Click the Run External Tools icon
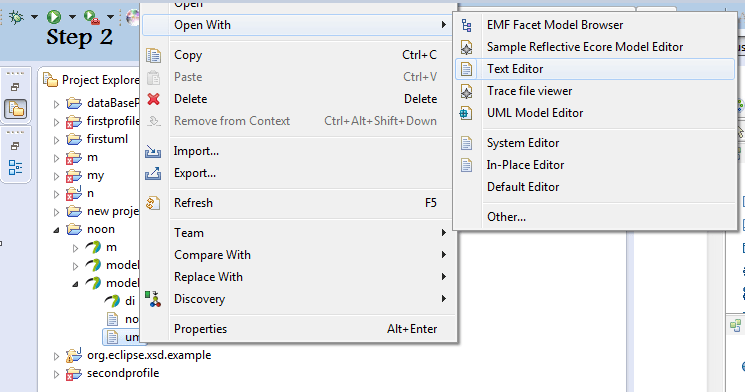 [x=92, y=17]
